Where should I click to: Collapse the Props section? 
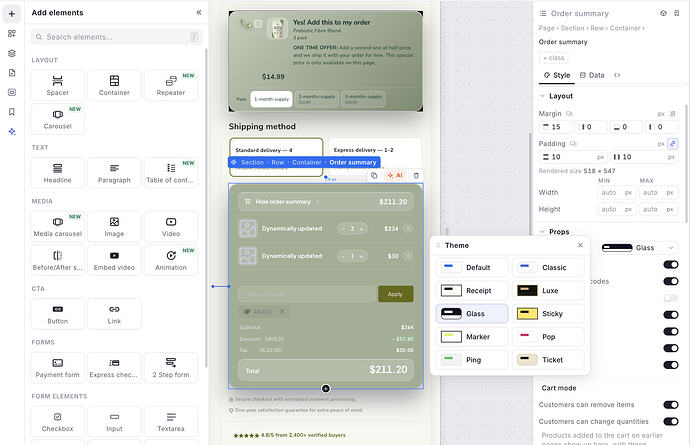[542, 232]
